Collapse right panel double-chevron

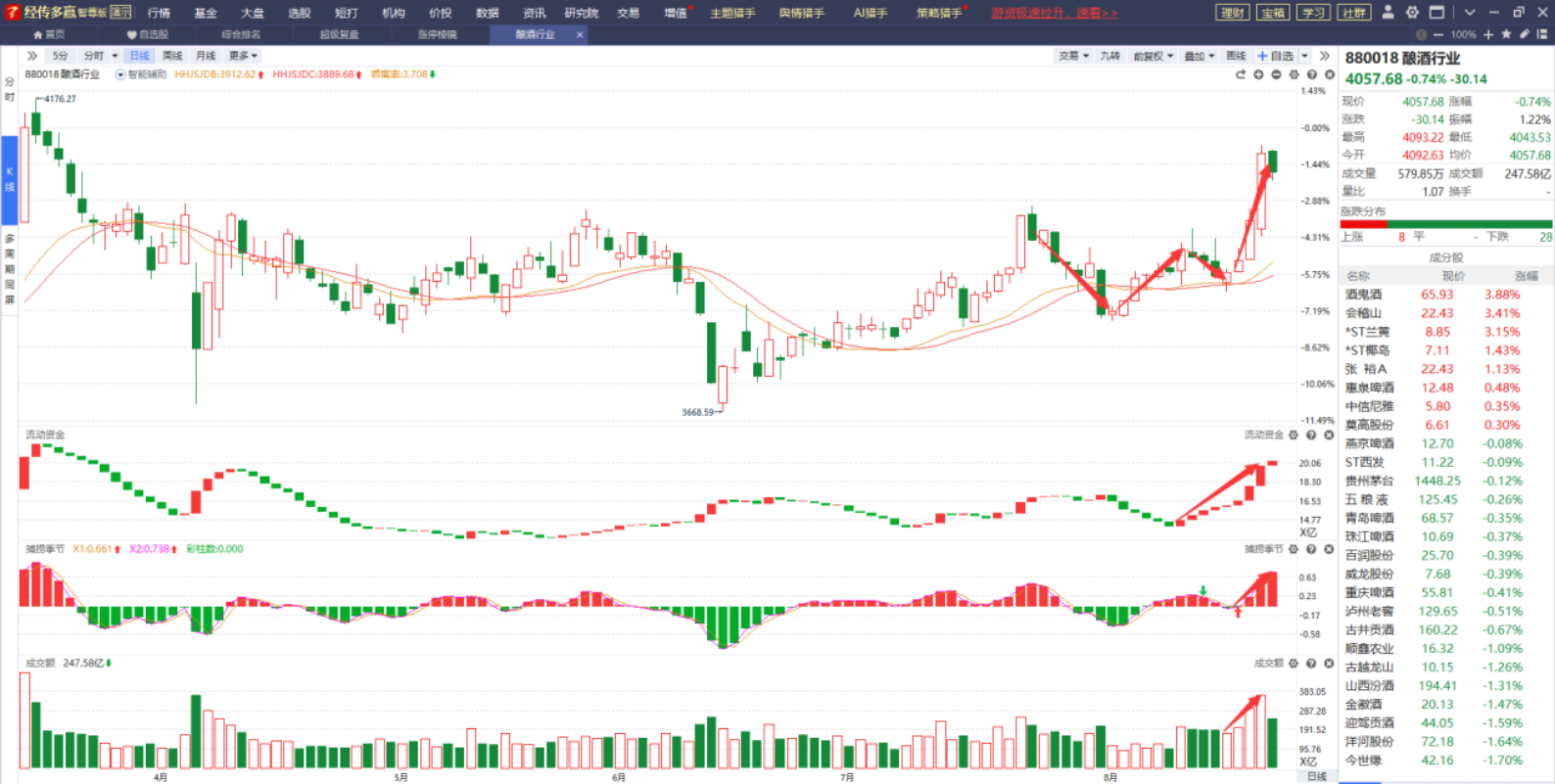[x=1325, y=56]
